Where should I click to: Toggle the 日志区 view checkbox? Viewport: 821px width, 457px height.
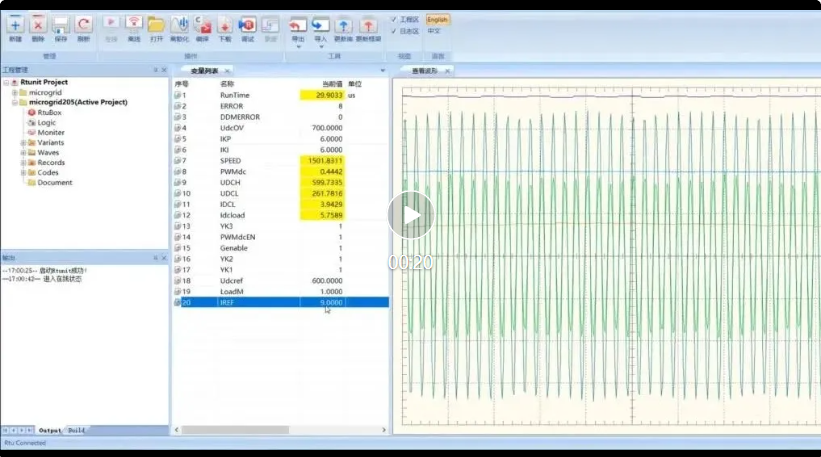pos(393,31)
